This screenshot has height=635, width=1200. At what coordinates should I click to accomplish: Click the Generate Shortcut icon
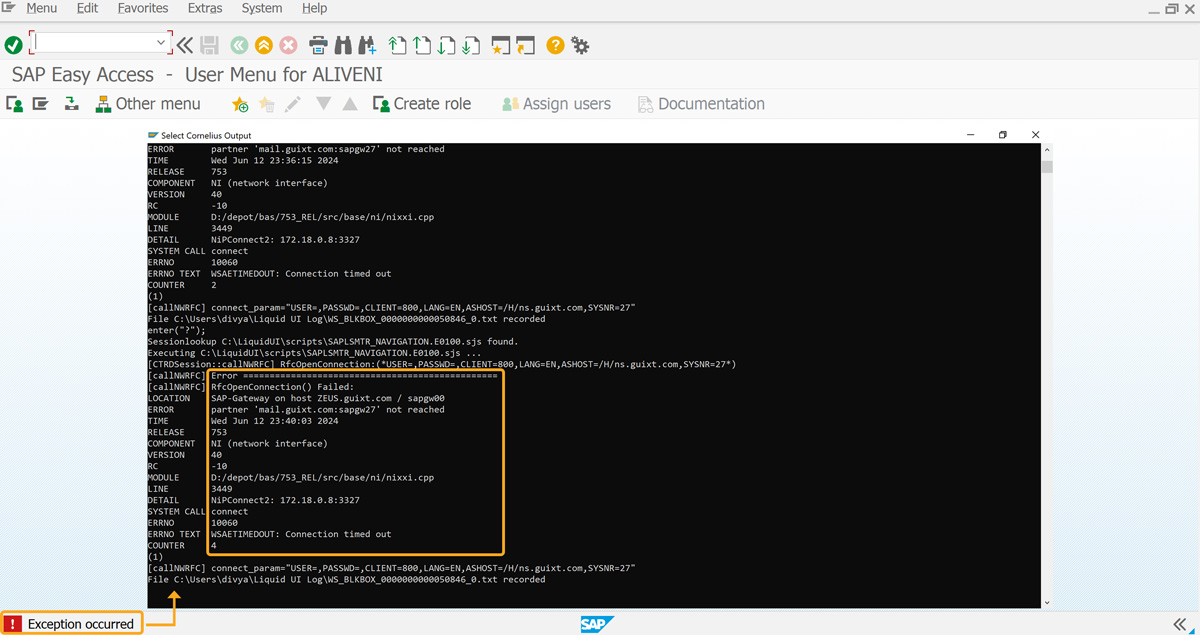tap(525, 45)
